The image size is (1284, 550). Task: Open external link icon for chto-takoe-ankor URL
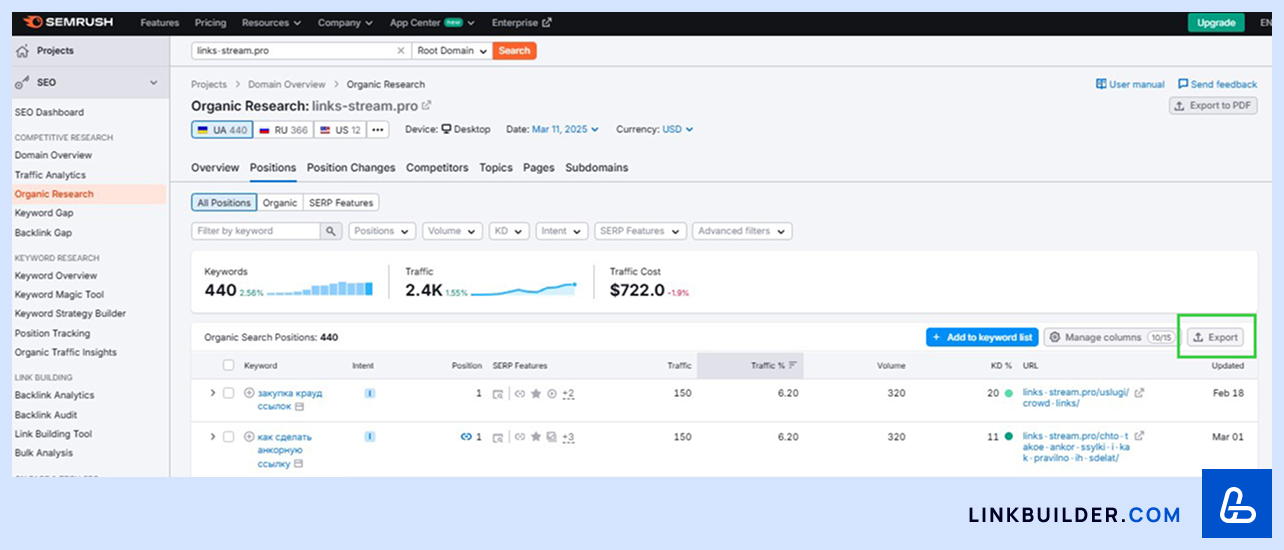coord(1139,436)
